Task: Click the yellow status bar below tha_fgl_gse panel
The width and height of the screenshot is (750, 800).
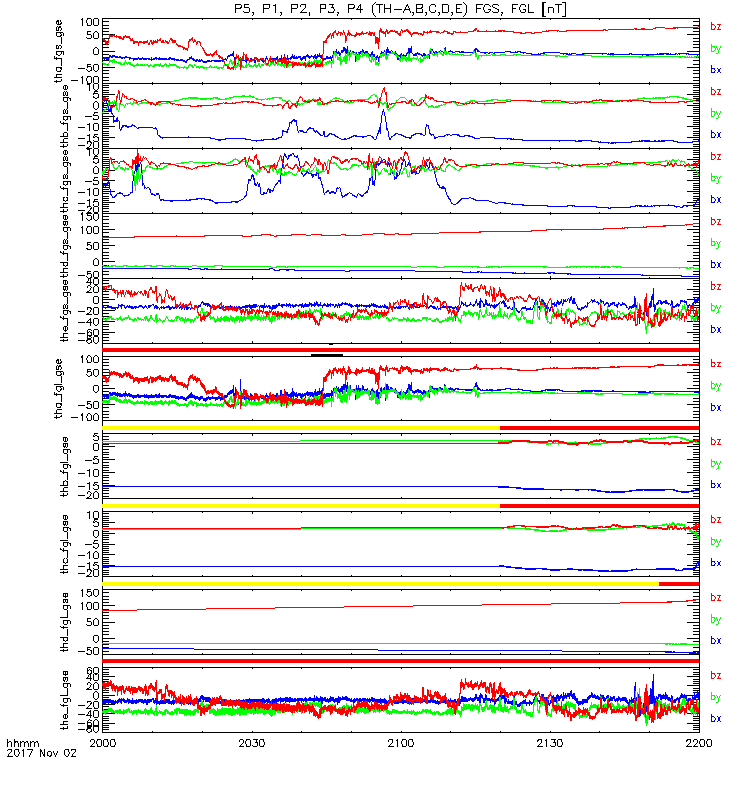Action: coord(301,428)
